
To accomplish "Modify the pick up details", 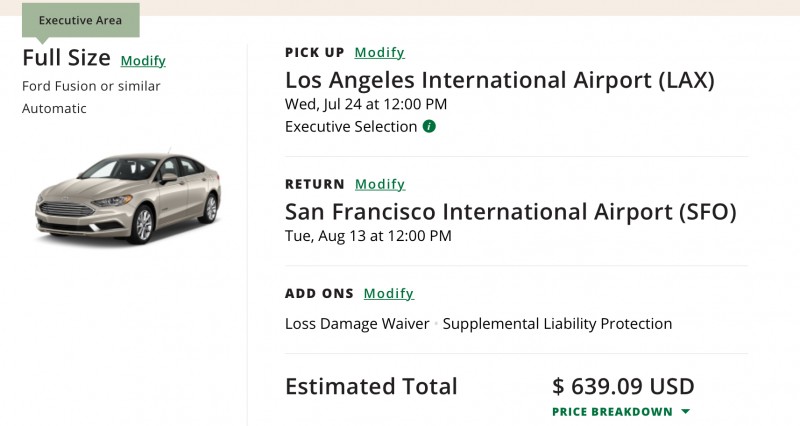I will click(379, 53).
